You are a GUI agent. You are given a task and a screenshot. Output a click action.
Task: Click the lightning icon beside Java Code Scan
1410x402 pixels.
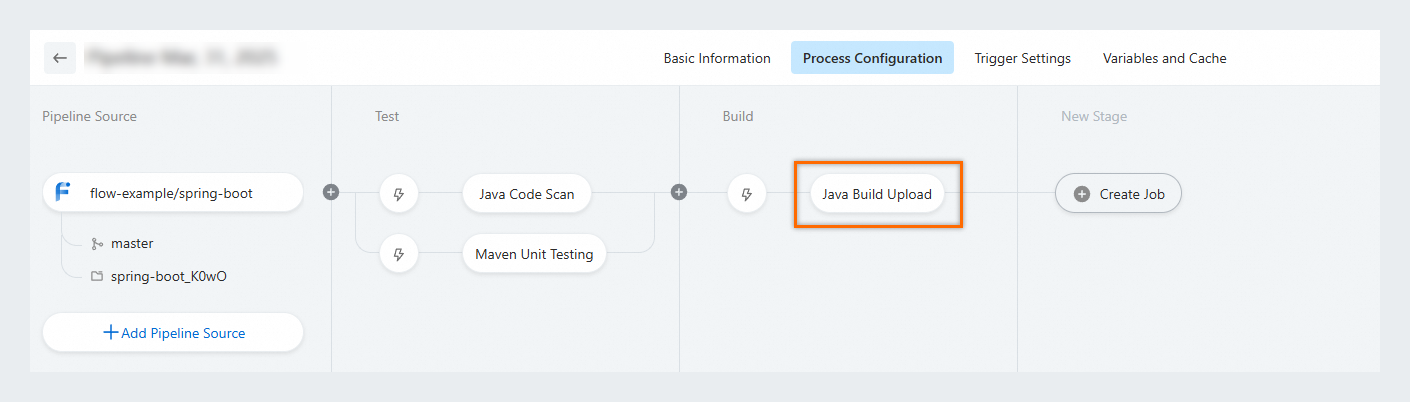click(x=398, y=193)
